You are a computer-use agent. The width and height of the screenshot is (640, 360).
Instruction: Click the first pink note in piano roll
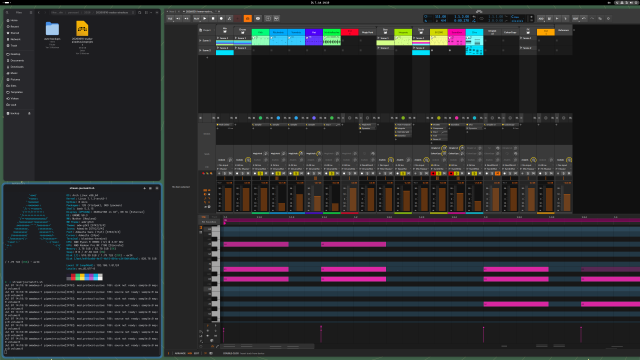[256, 244]
